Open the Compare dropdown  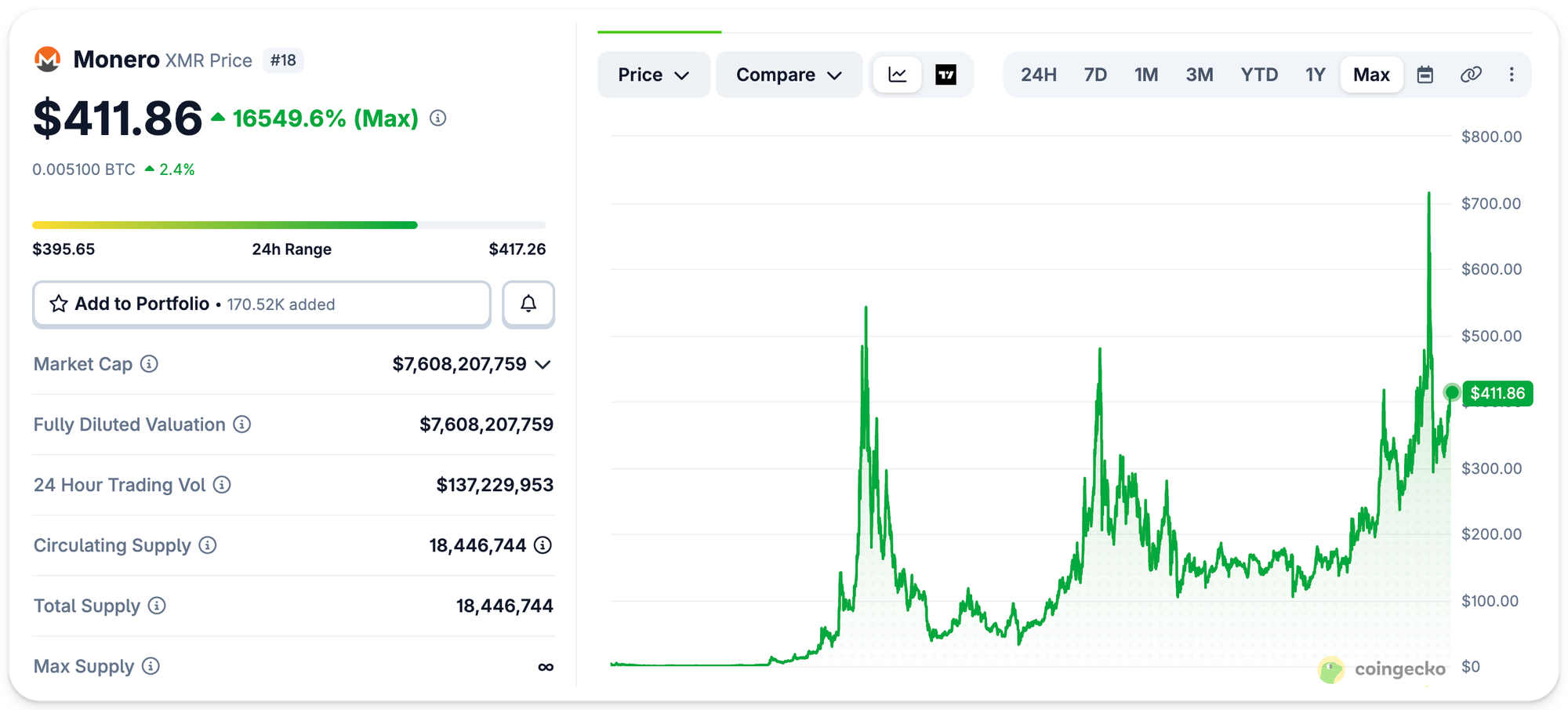[789, 75]
